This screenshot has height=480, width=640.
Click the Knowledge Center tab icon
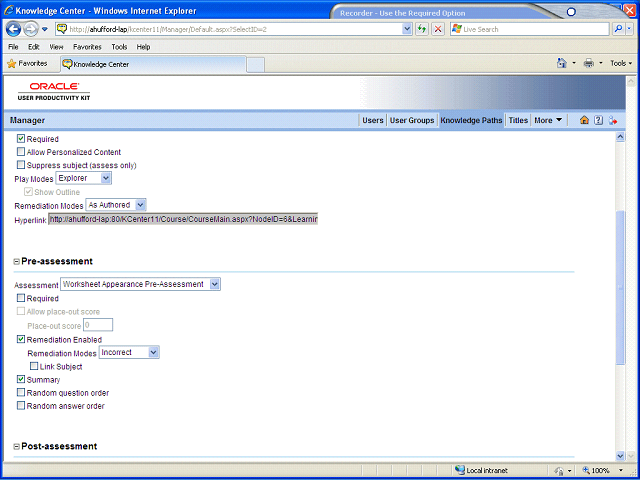(x=67, y=64)
